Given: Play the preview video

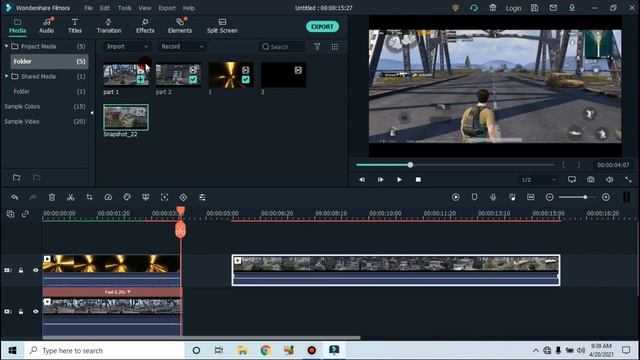Looking at the screenshot, I should (399, 180).
